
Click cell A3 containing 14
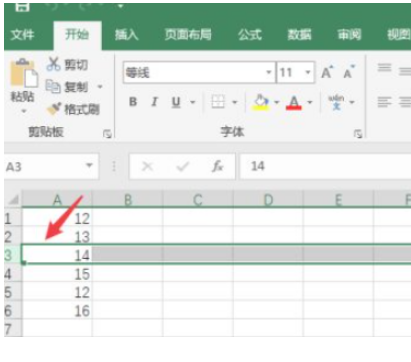[57, 255]
